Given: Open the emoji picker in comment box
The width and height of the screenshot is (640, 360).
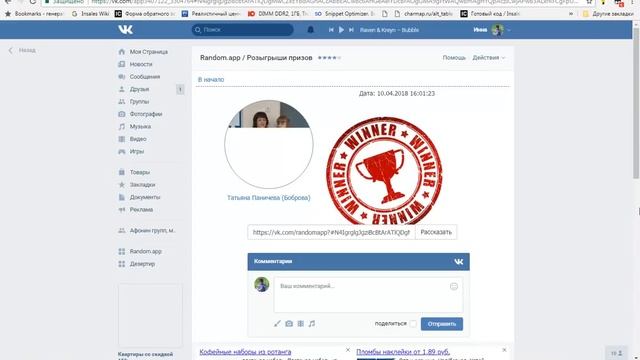Looking at the screenshot, I should [x=453, y=287].
